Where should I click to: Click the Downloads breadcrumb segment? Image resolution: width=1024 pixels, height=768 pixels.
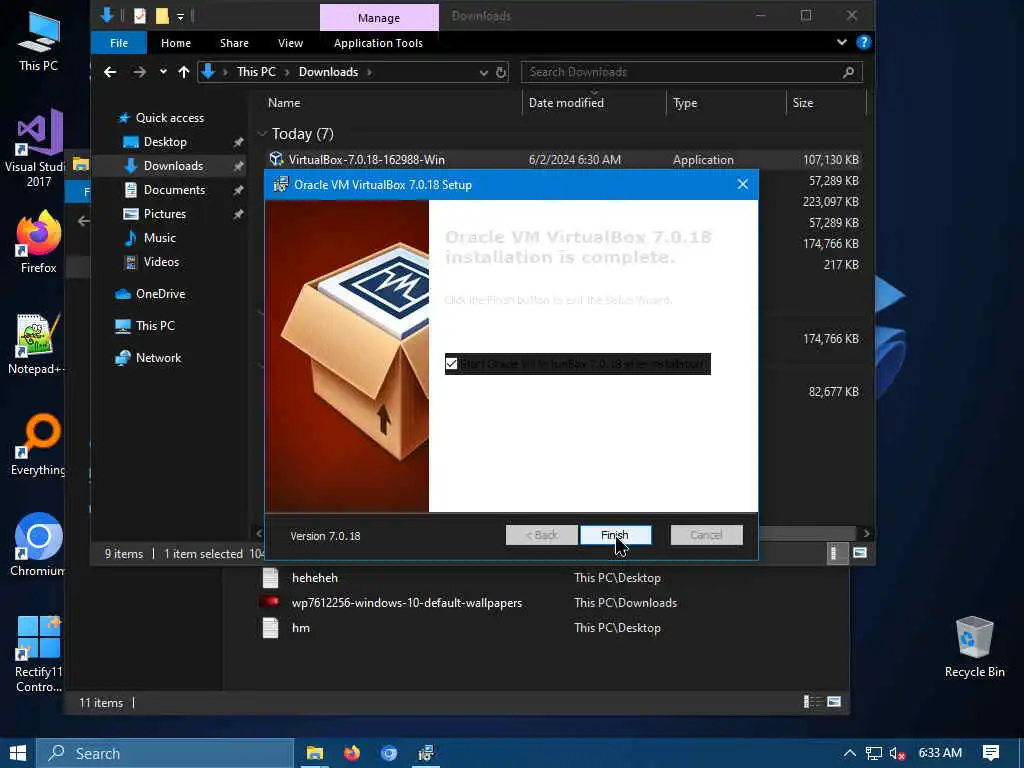coord(328,72)
